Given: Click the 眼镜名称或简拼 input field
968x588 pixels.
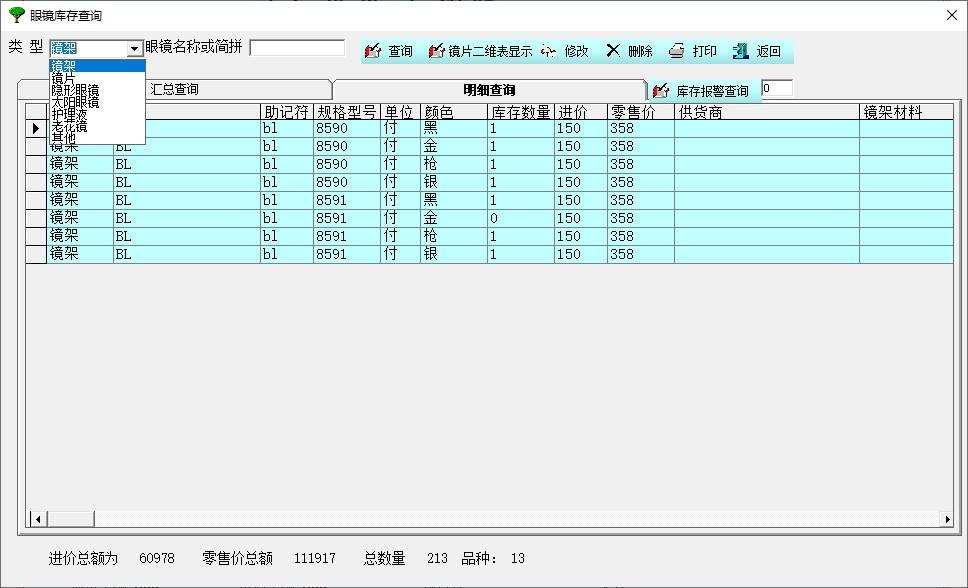Looking at the screenshot, I should pos(297,48).
